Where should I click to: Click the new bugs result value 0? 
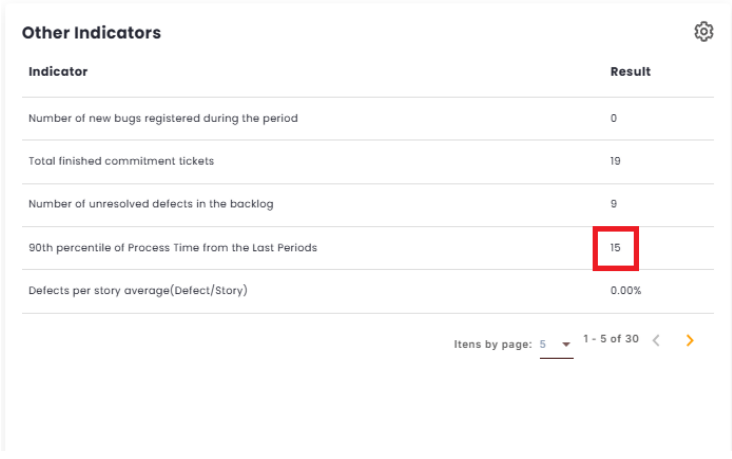point(614,118)
